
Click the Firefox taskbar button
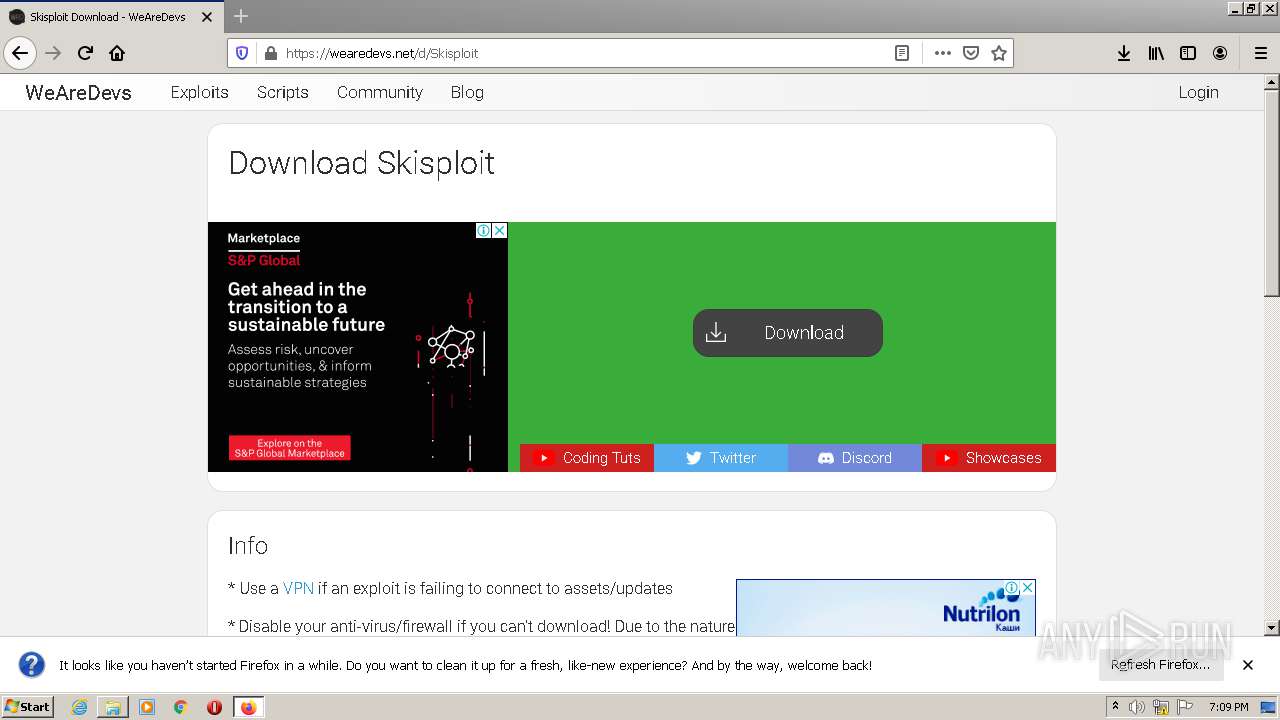(x=248, y=707)
